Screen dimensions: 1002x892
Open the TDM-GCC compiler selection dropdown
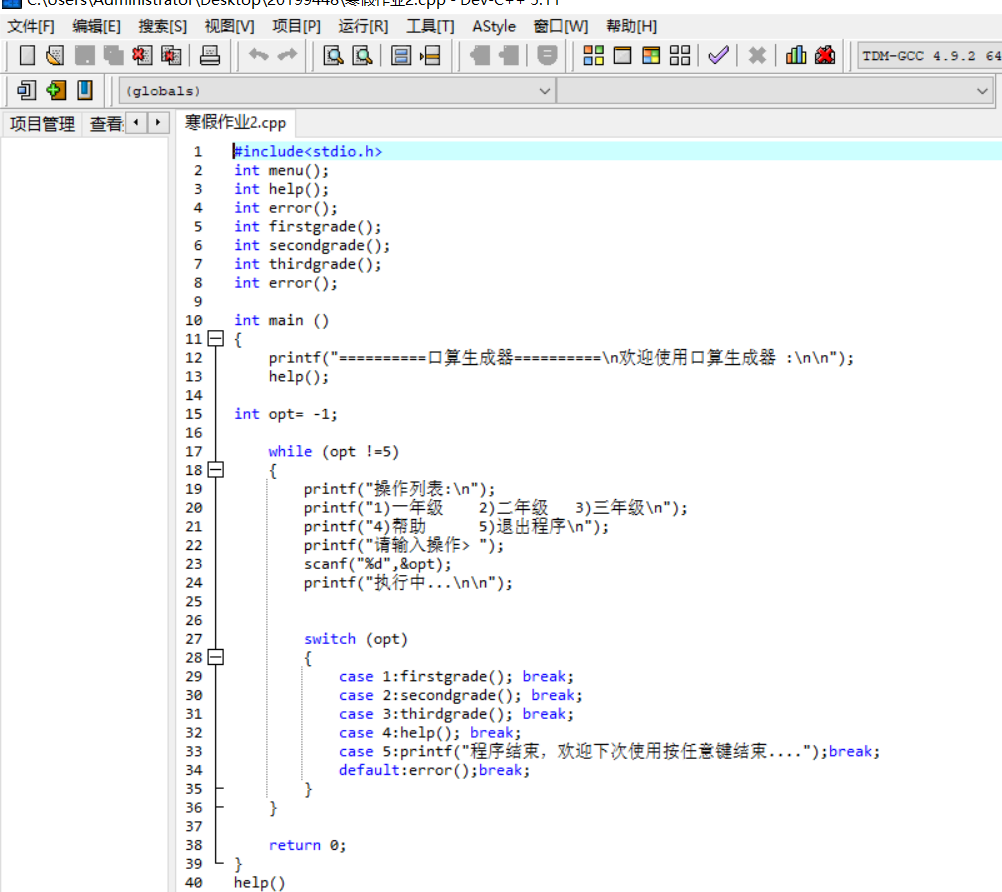tap(929, 56)
